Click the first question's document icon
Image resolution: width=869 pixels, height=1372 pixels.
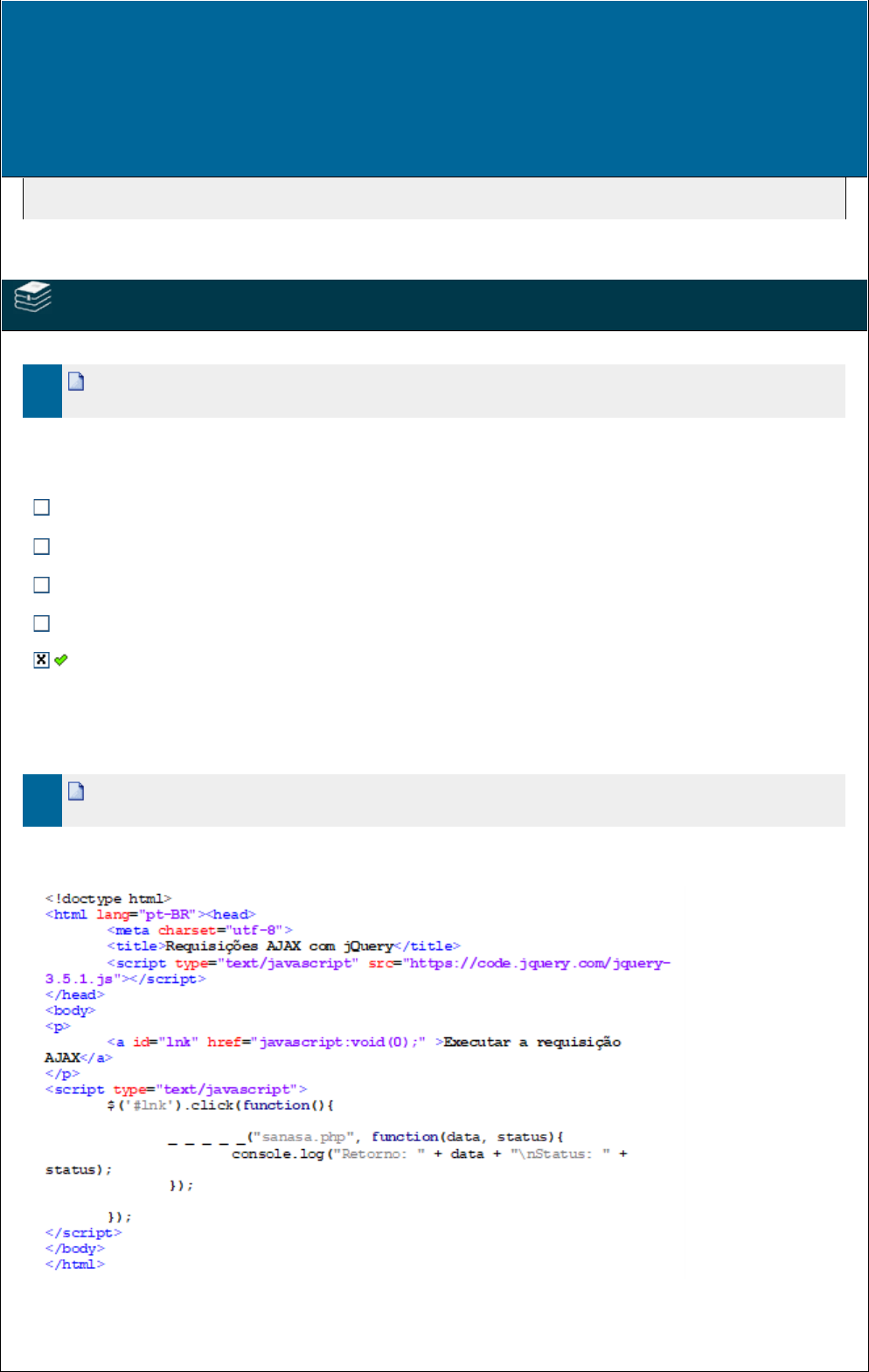[x=76, y=381]
